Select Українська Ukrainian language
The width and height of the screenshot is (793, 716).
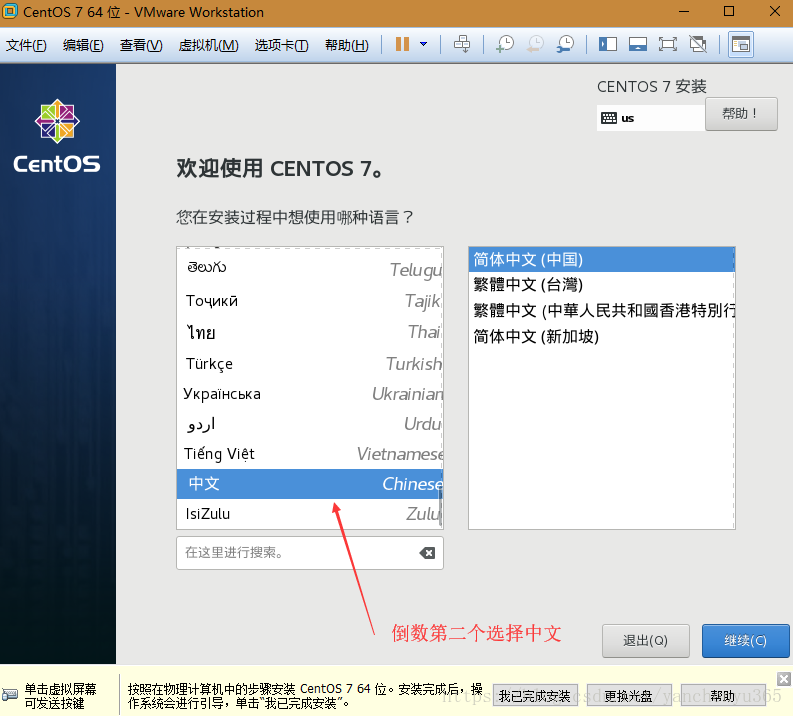coord(310,394)
